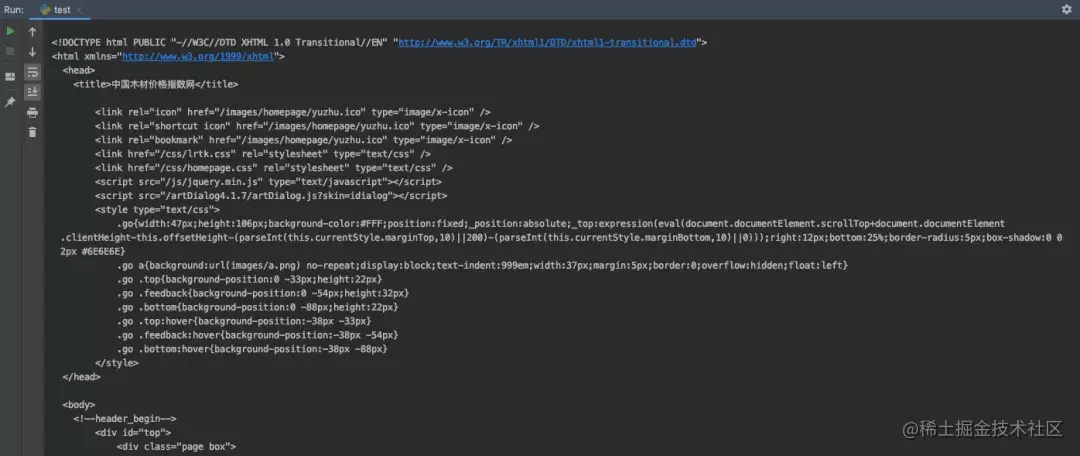Close the test run tab
1080x456 pixels.
point(79,10)
